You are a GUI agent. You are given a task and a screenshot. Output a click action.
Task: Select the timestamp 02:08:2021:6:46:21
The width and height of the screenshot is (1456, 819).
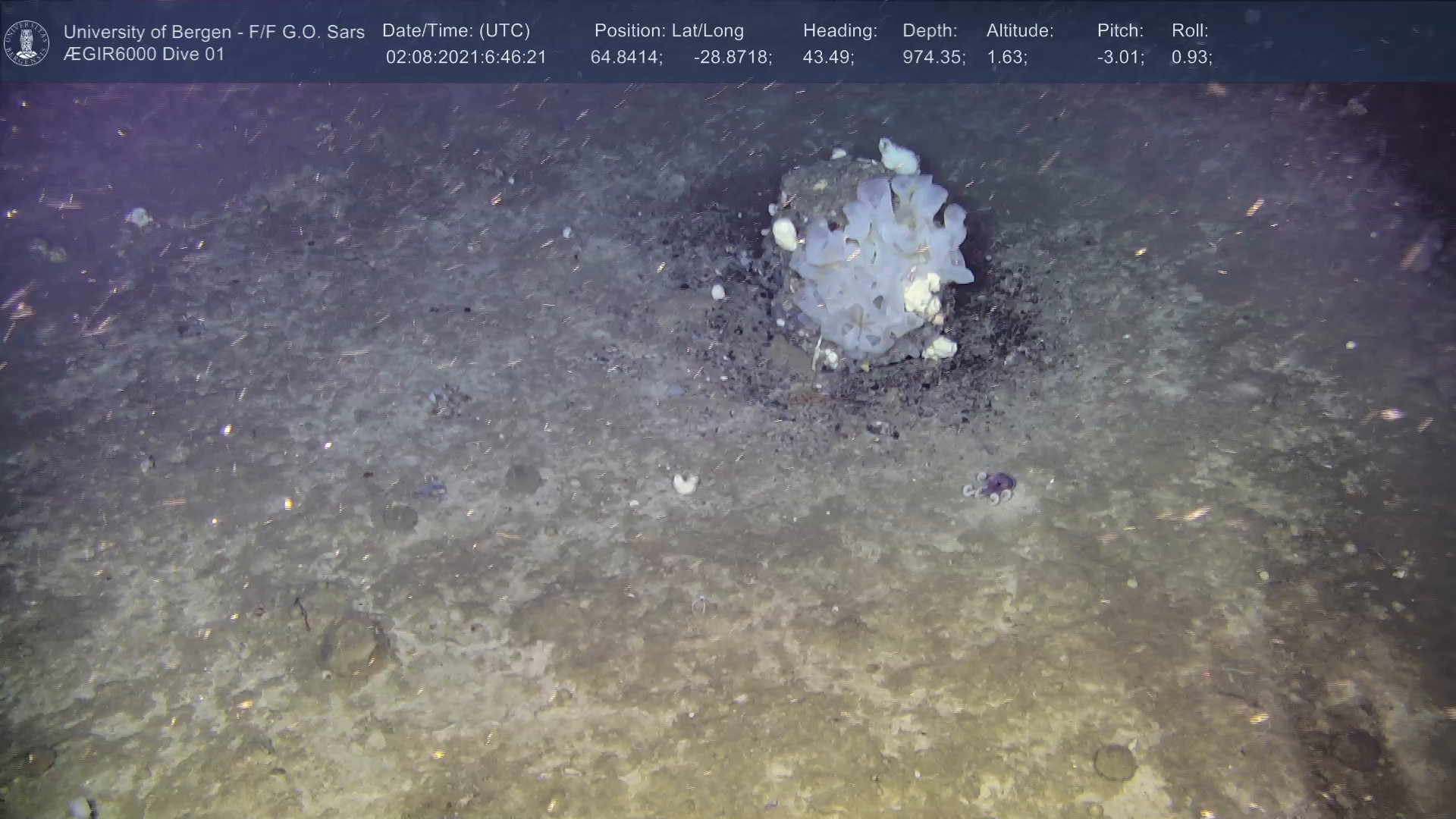point(466,58)
